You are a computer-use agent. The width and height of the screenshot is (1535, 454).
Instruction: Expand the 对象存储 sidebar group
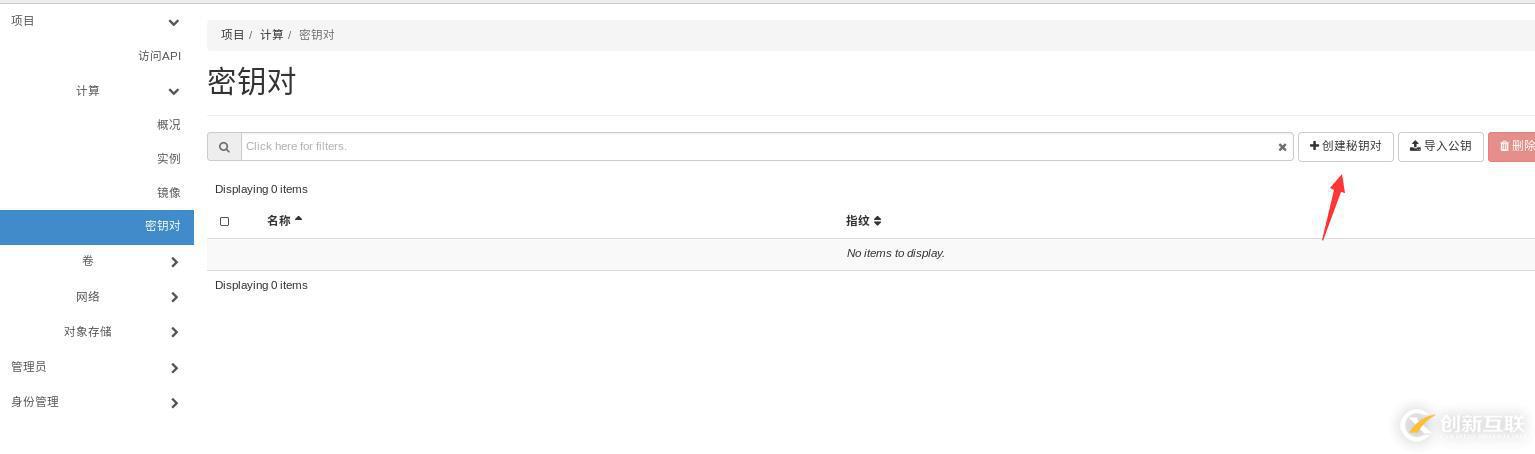tap(174, 332)
